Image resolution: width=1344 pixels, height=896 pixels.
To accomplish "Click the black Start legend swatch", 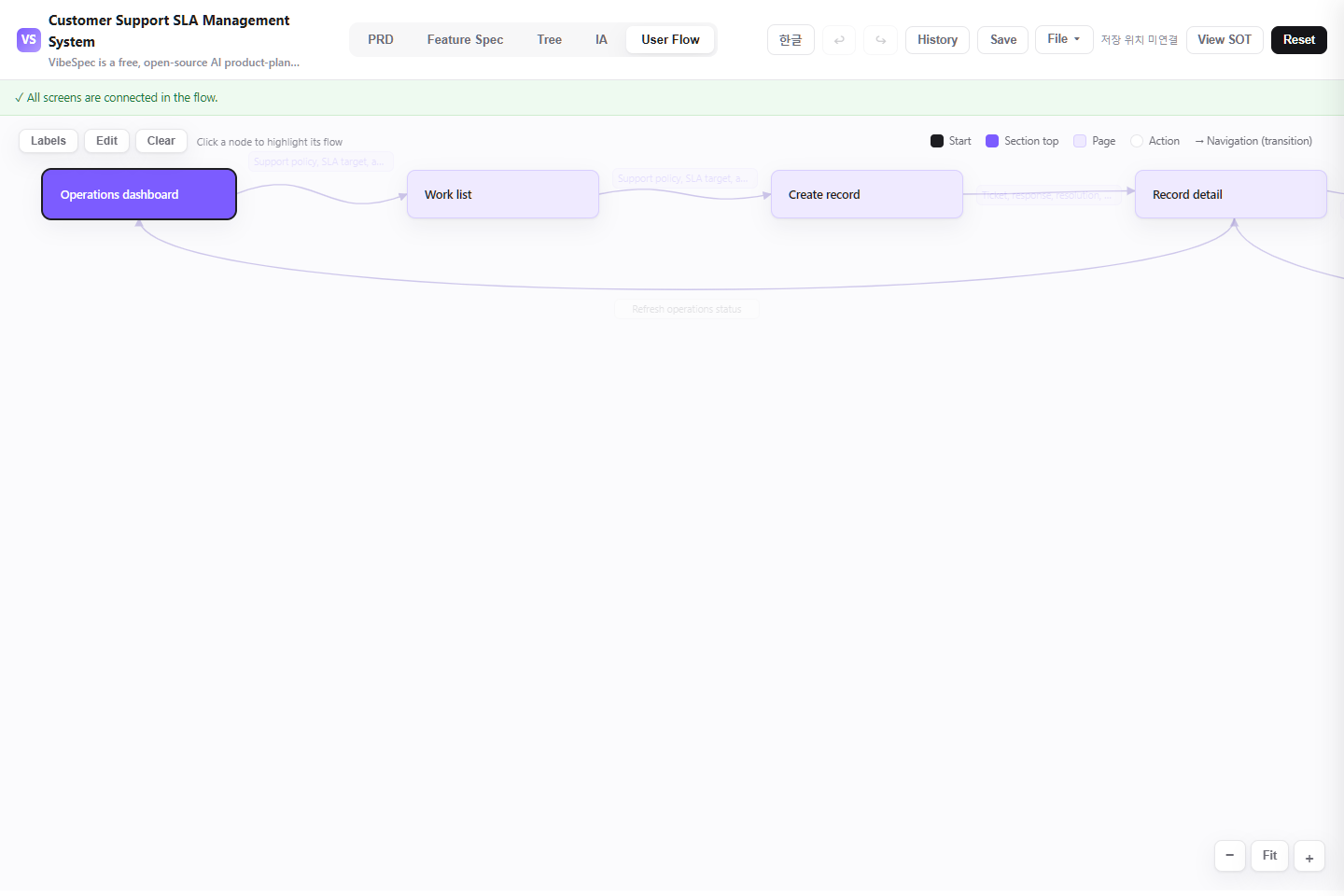I will (937, 141).
